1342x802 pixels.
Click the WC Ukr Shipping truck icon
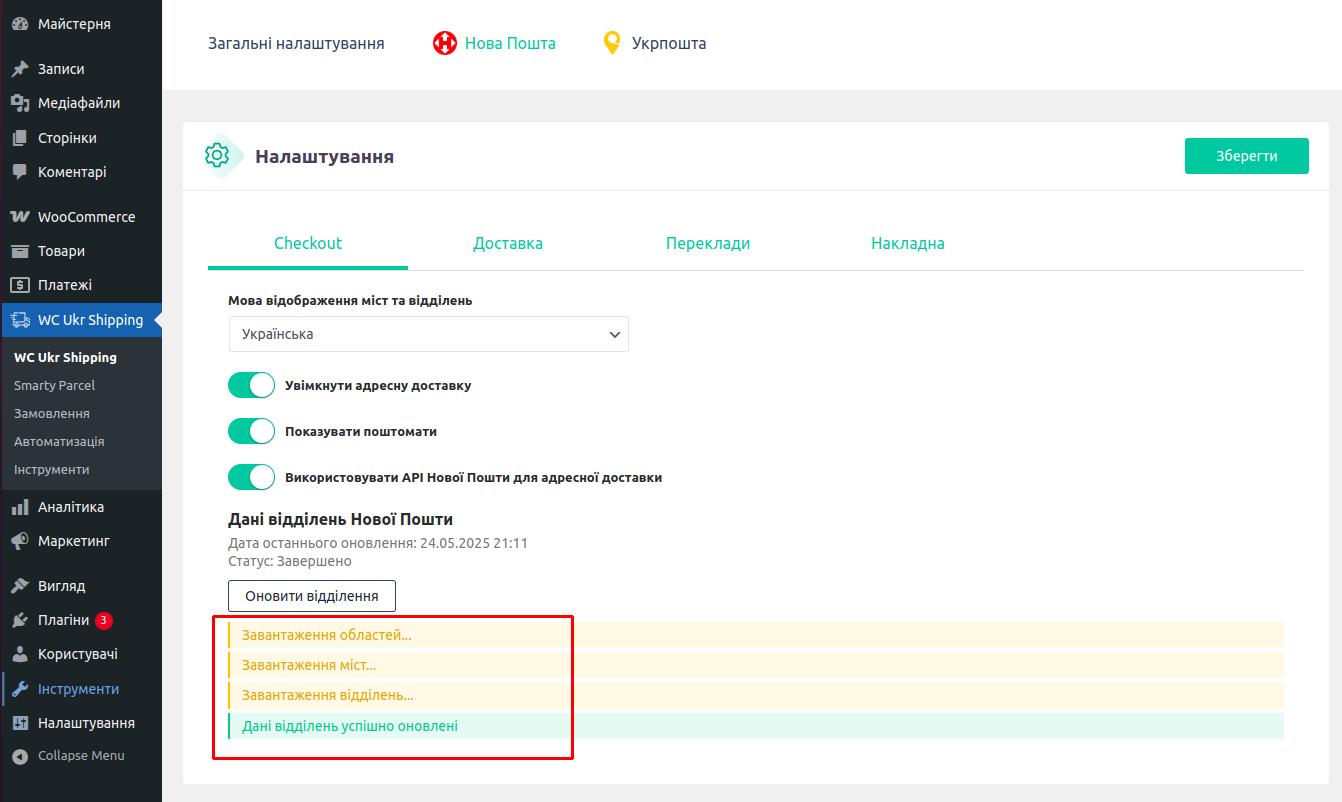[x=20, y=320]
